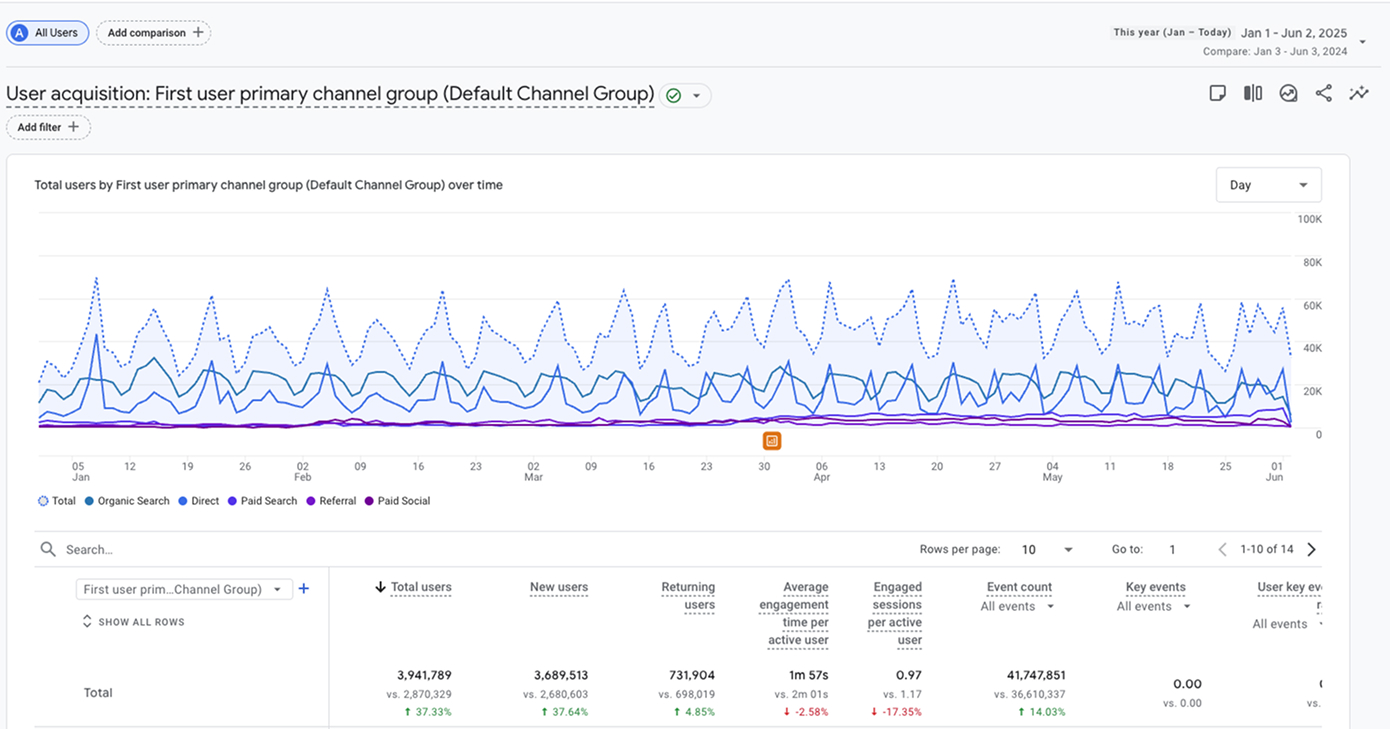Screen dimensions: 1390x729
Task: Click the share report icon
Action: 1323,93
